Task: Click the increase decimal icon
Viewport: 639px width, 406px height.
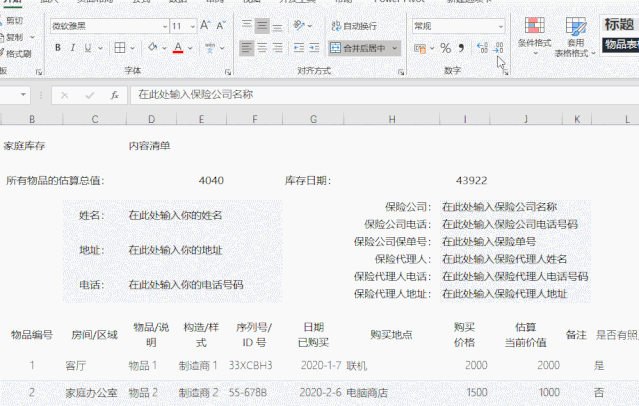Action: 481,47
